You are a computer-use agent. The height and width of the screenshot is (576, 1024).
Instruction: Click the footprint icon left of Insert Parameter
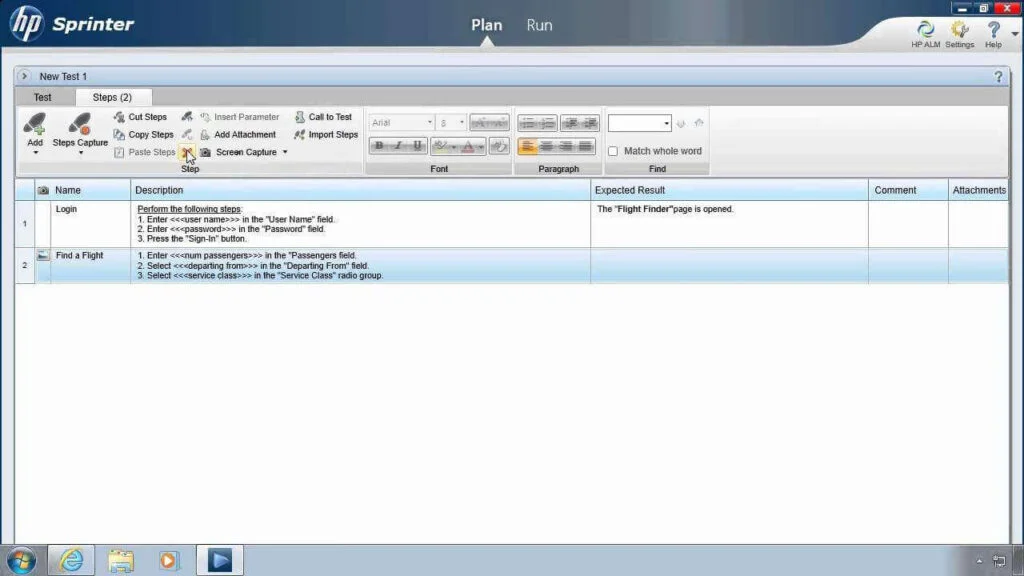pos(187,117)
